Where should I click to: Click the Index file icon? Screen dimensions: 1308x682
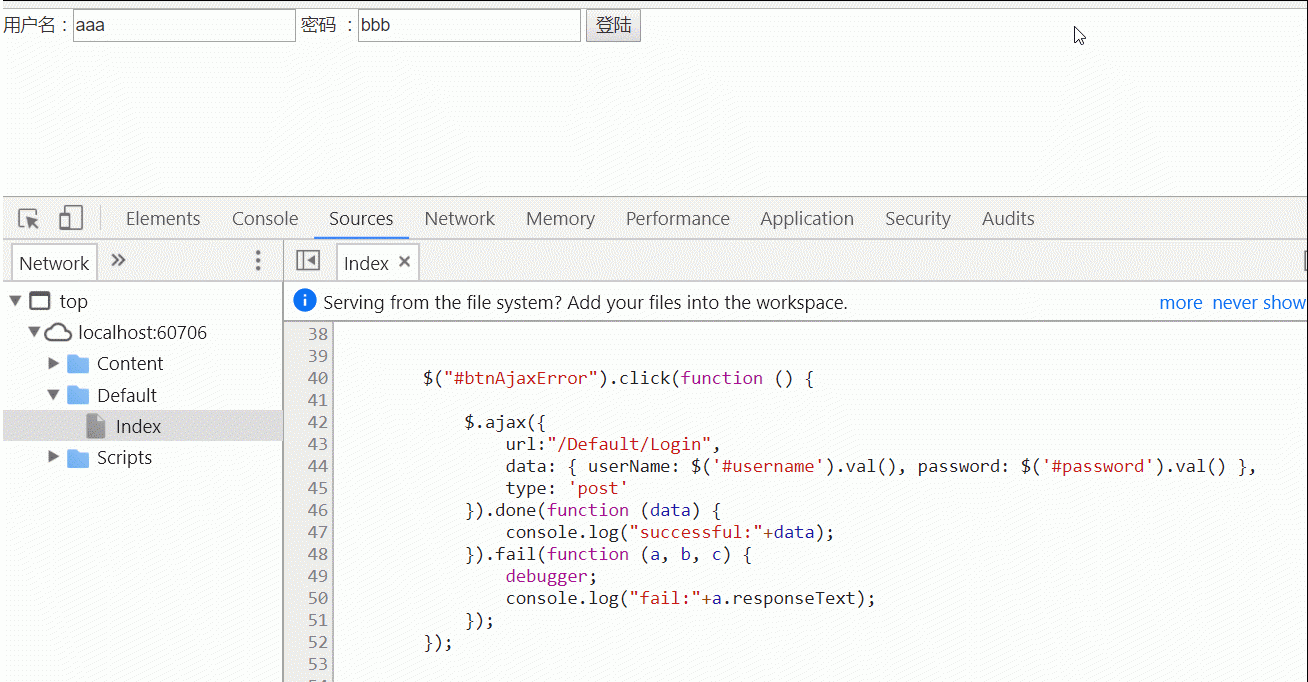96,426
